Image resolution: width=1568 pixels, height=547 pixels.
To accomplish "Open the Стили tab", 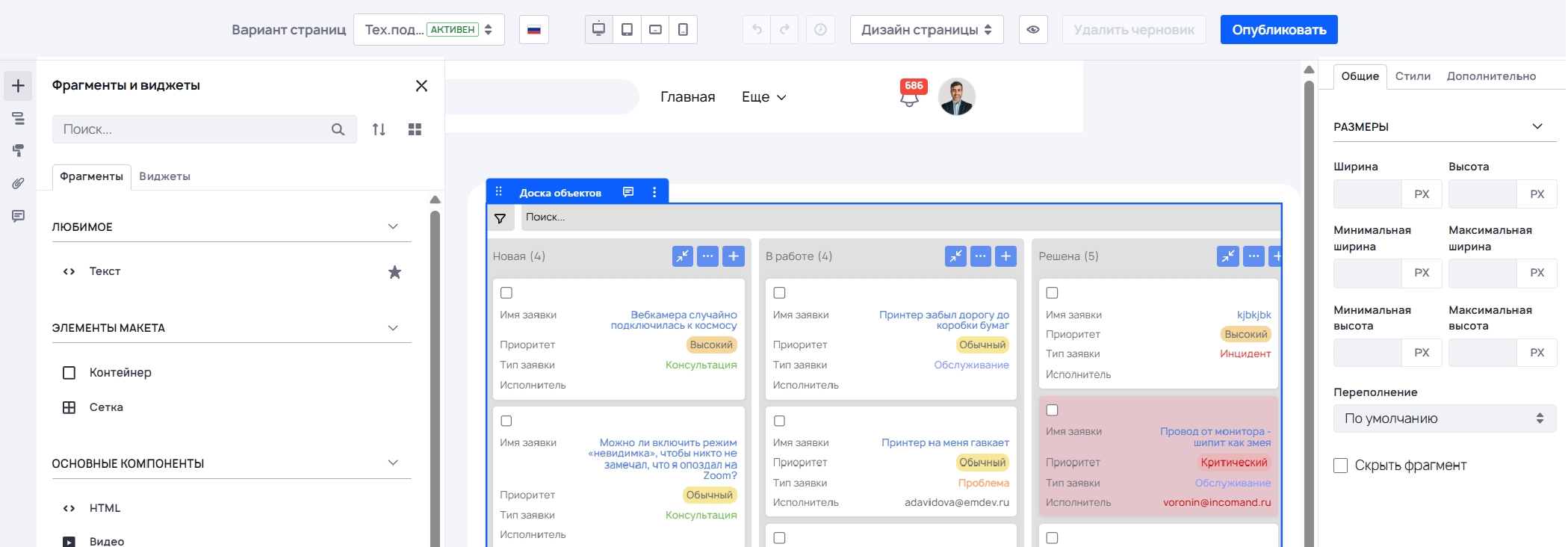I will 1412,76.
